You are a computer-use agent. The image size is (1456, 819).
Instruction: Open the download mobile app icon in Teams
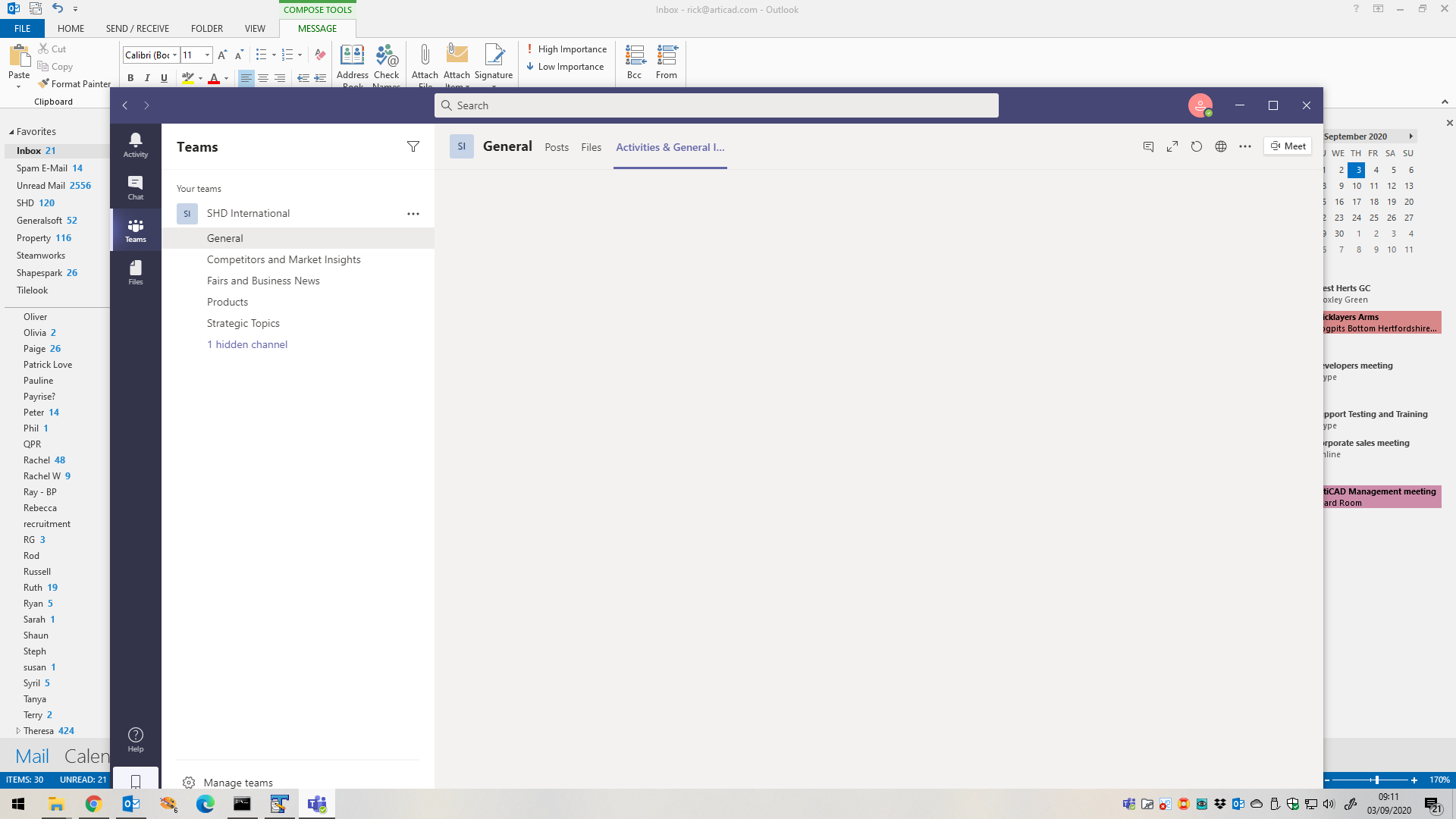point(136,780)
